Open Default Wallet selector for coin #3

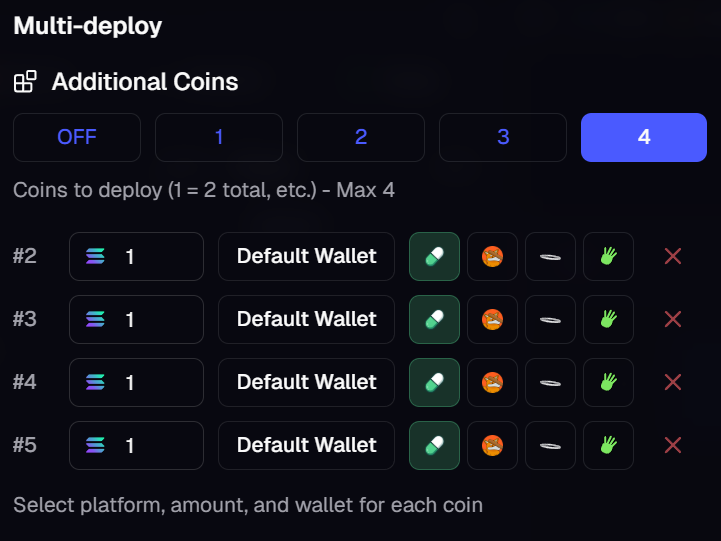[306, 320]
